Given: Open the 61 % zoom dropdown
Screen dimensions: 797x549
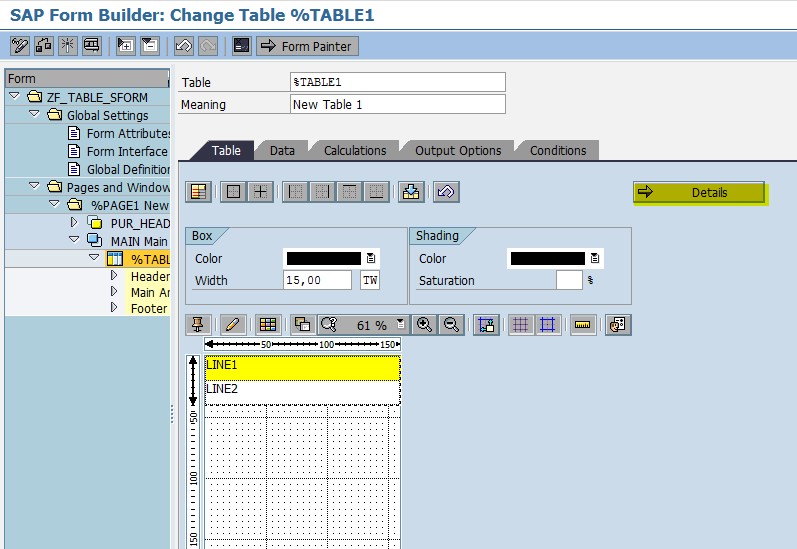Looking at the screenshot, I should [x=401, y=323].
